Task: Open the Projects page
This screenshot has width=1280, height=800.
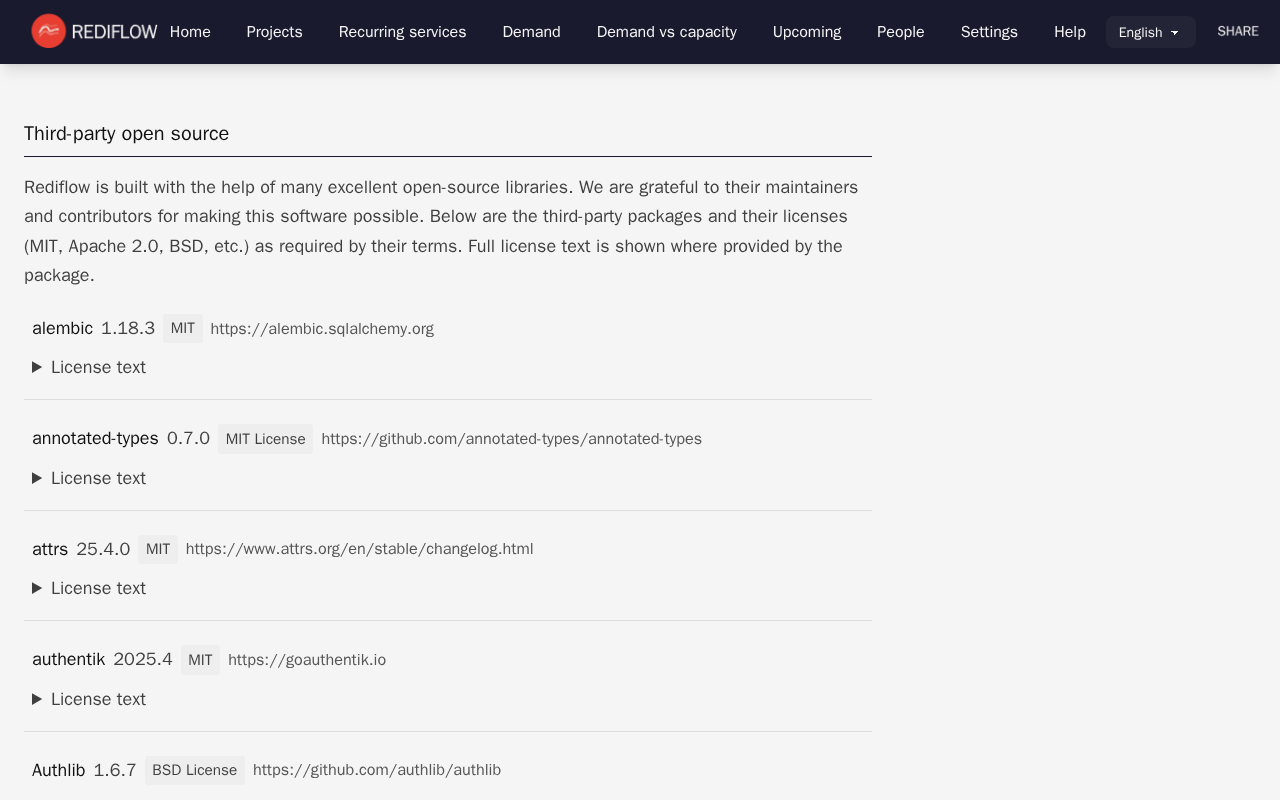Action: click(x=274, y=32)
